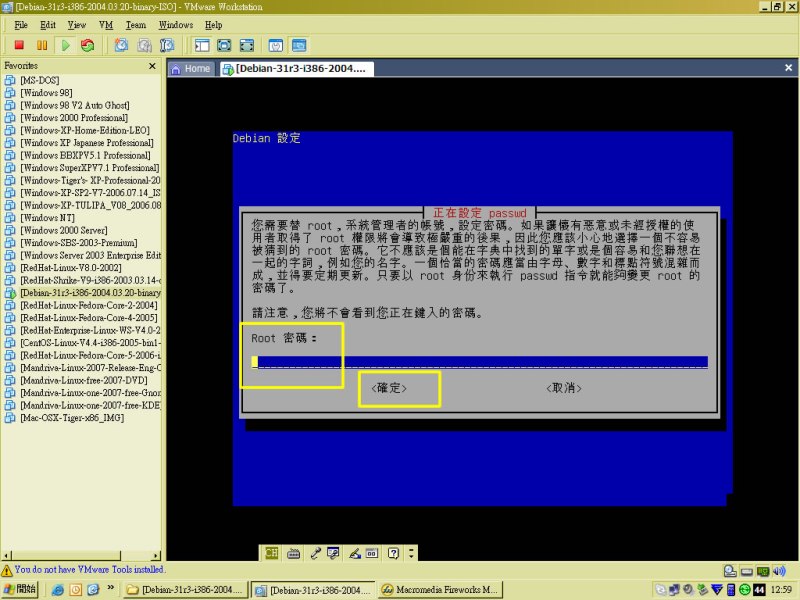The image size is (800, 600).
Task: Select [MS-DOS] in Favorites
Action: point(40,80)
